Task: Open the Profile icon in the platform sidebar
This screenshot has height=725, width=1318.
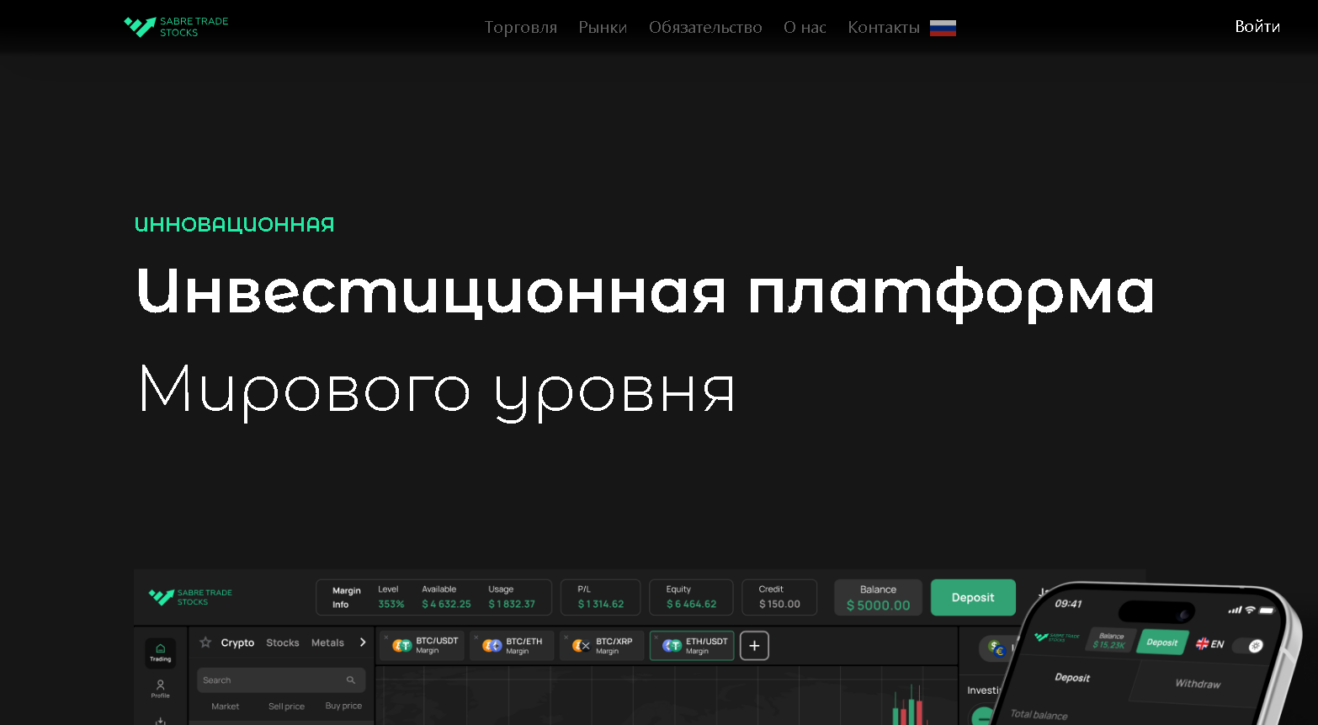Action: [x=160, y=689]
